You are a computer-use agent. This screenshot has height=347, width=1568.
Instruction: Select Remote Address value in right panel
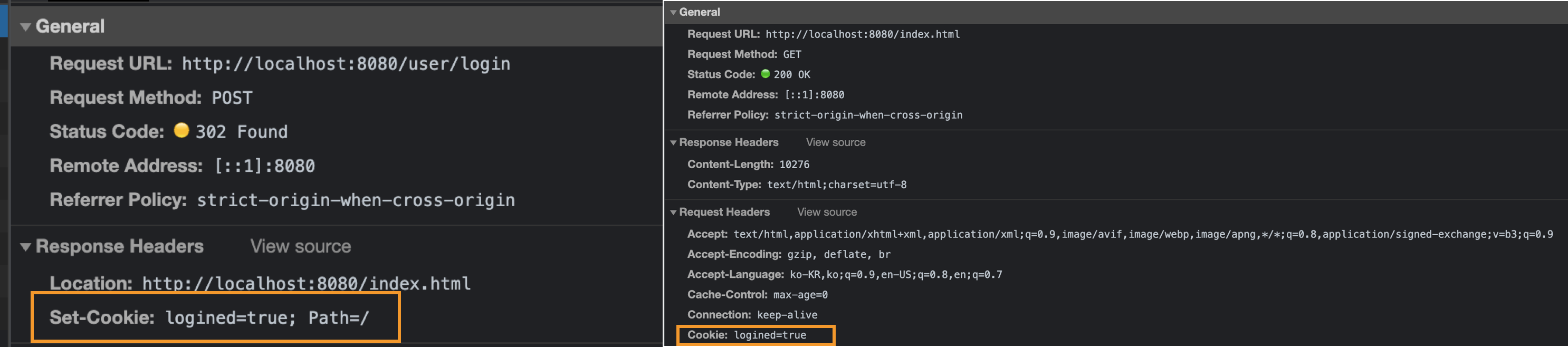pos(815,94)
